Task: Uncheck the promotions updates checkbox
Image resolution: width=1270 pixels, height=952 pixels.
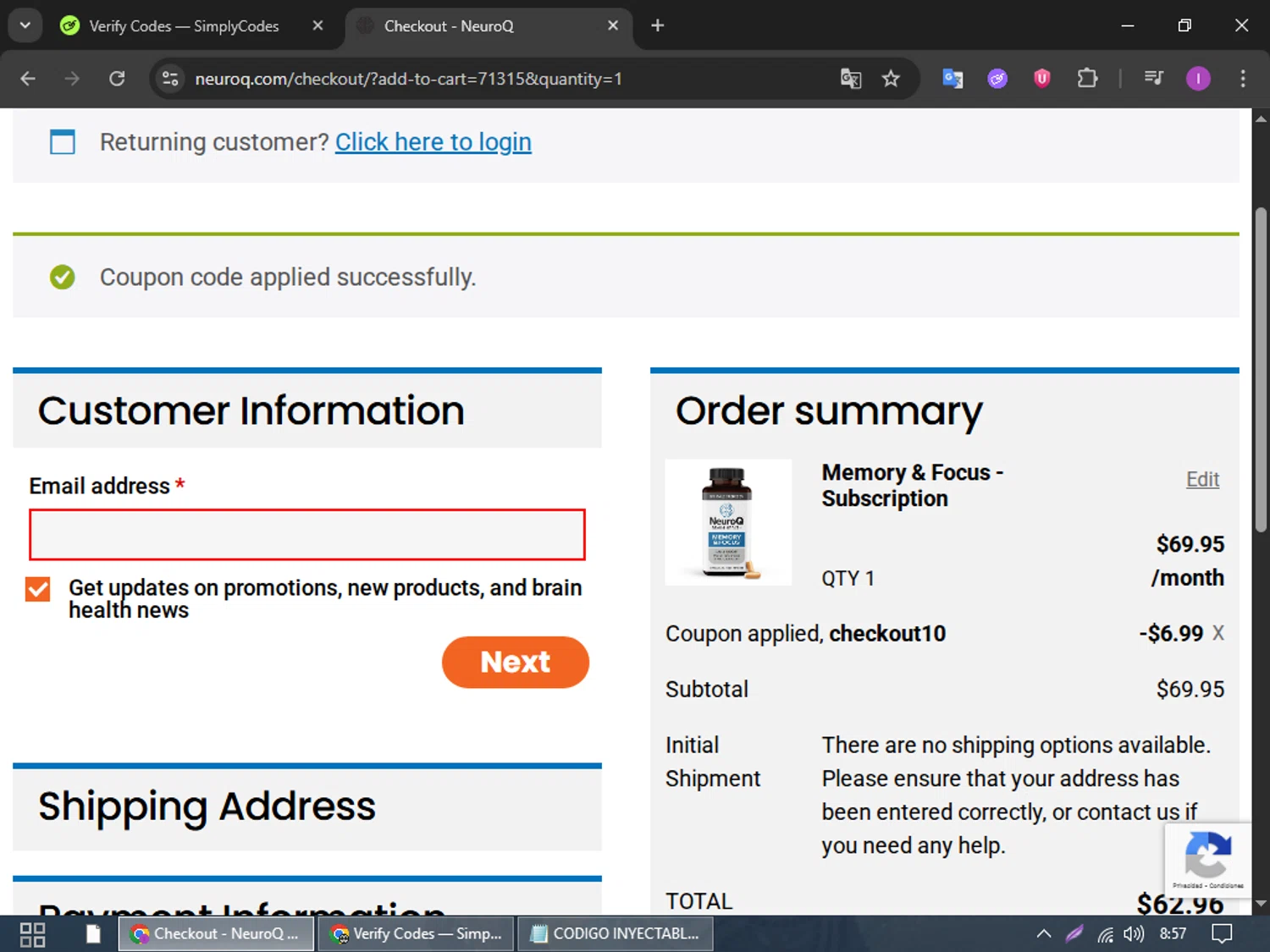Action: [38, 589]
